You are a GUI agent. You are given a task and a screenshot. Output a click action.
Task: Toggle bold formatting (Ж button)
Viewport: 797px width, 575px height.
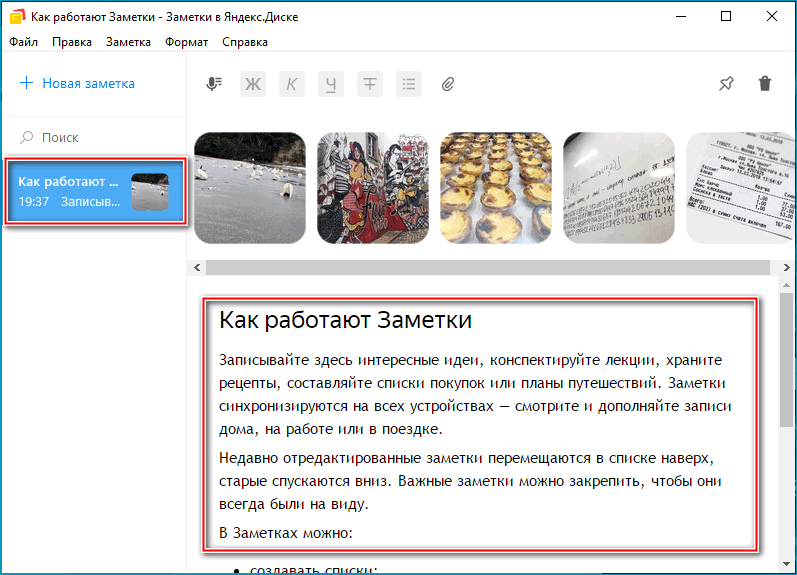click(253, 84)
